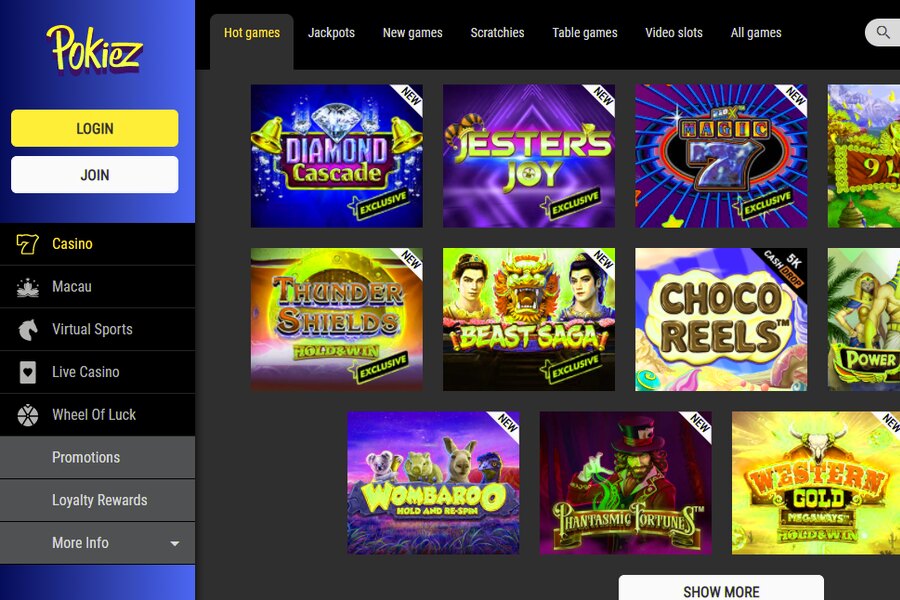Image resolution: width=900 pixels, height=600 pixels.
Task: Switch to the Scratchies tab
Action: pyautogui.click(x=497, y=33)
